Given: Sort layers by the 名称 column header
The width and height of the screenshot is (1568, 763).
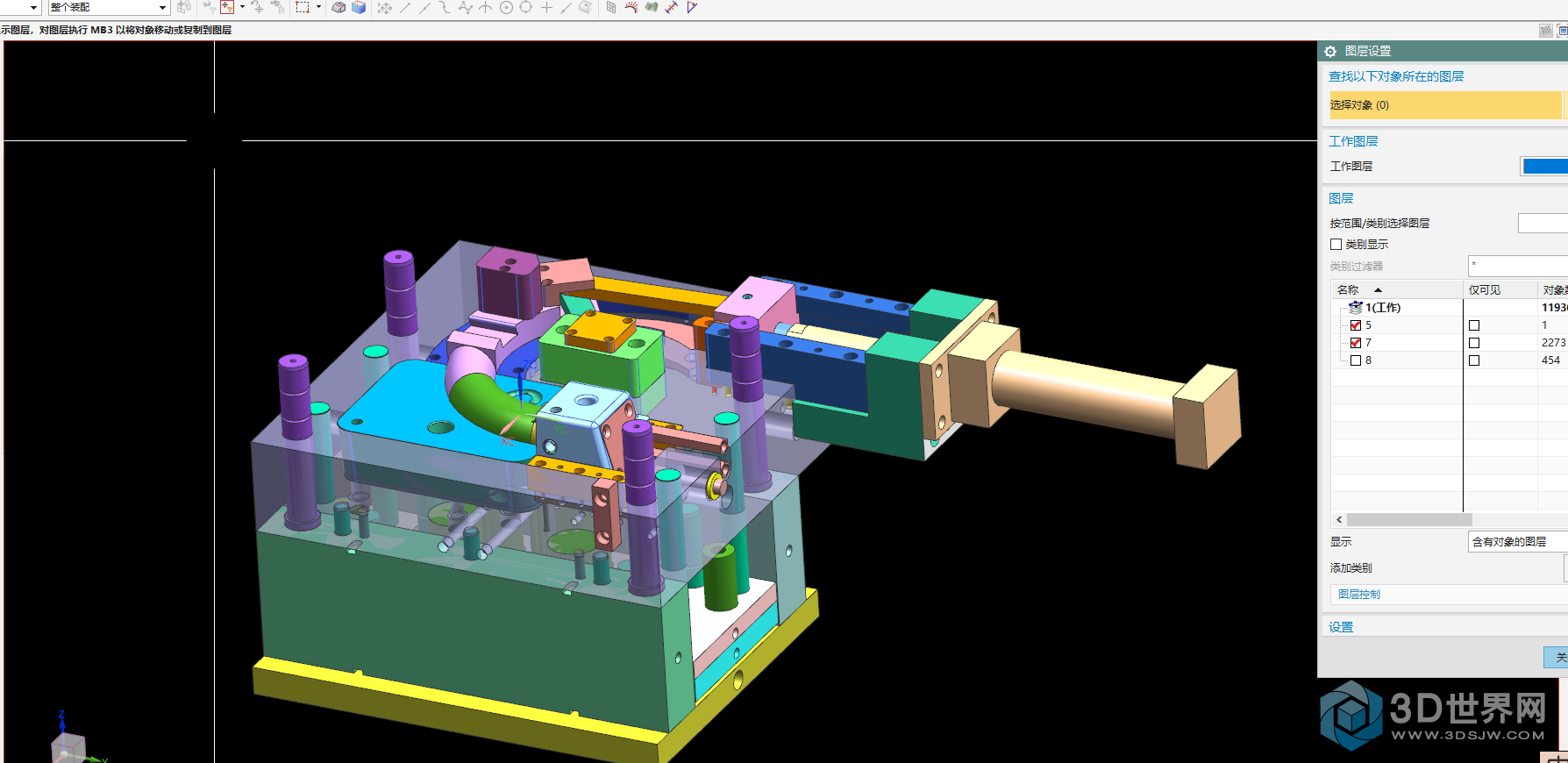Looking at the screenshot, I should [x=1396, y=289].
